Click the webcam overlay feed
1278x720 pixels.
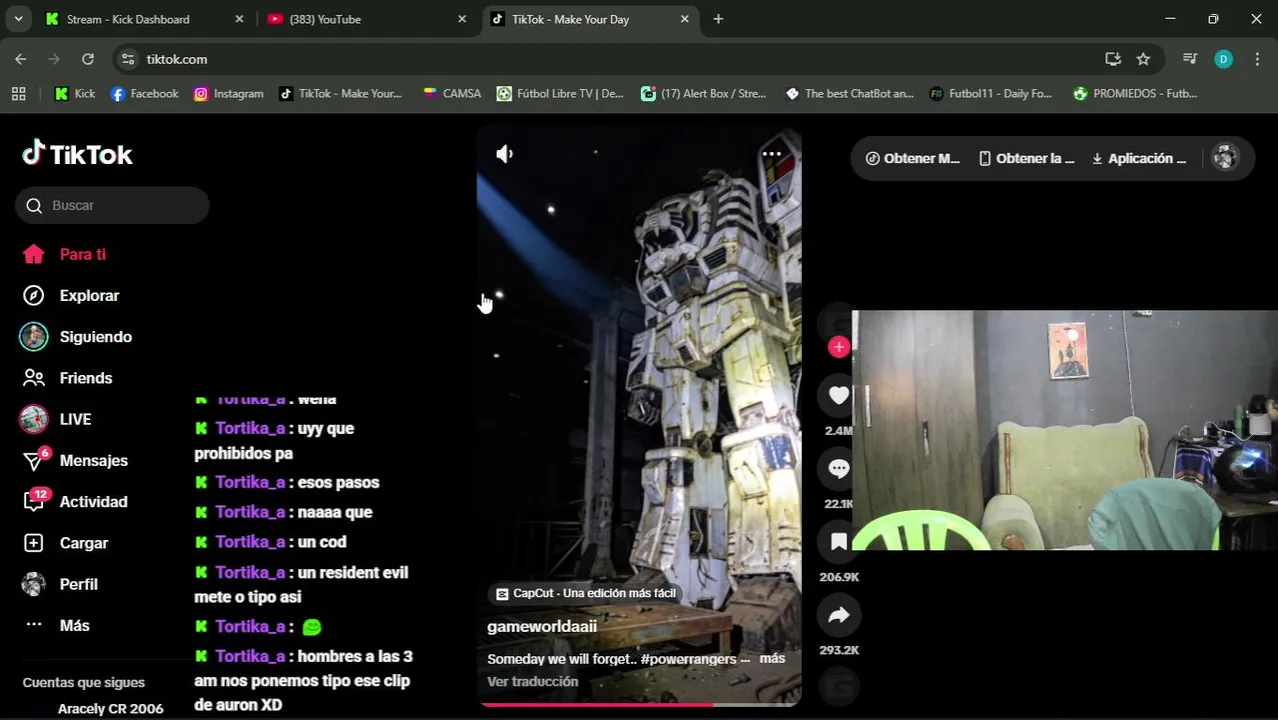point(1065,430)
